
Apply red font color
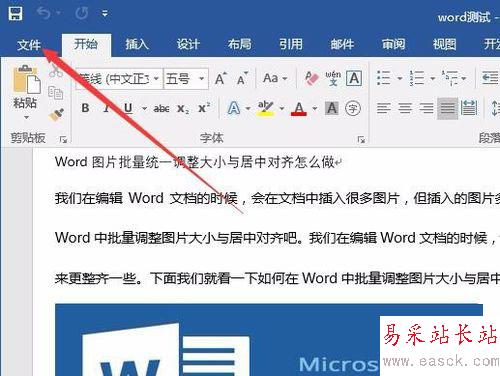299,108
